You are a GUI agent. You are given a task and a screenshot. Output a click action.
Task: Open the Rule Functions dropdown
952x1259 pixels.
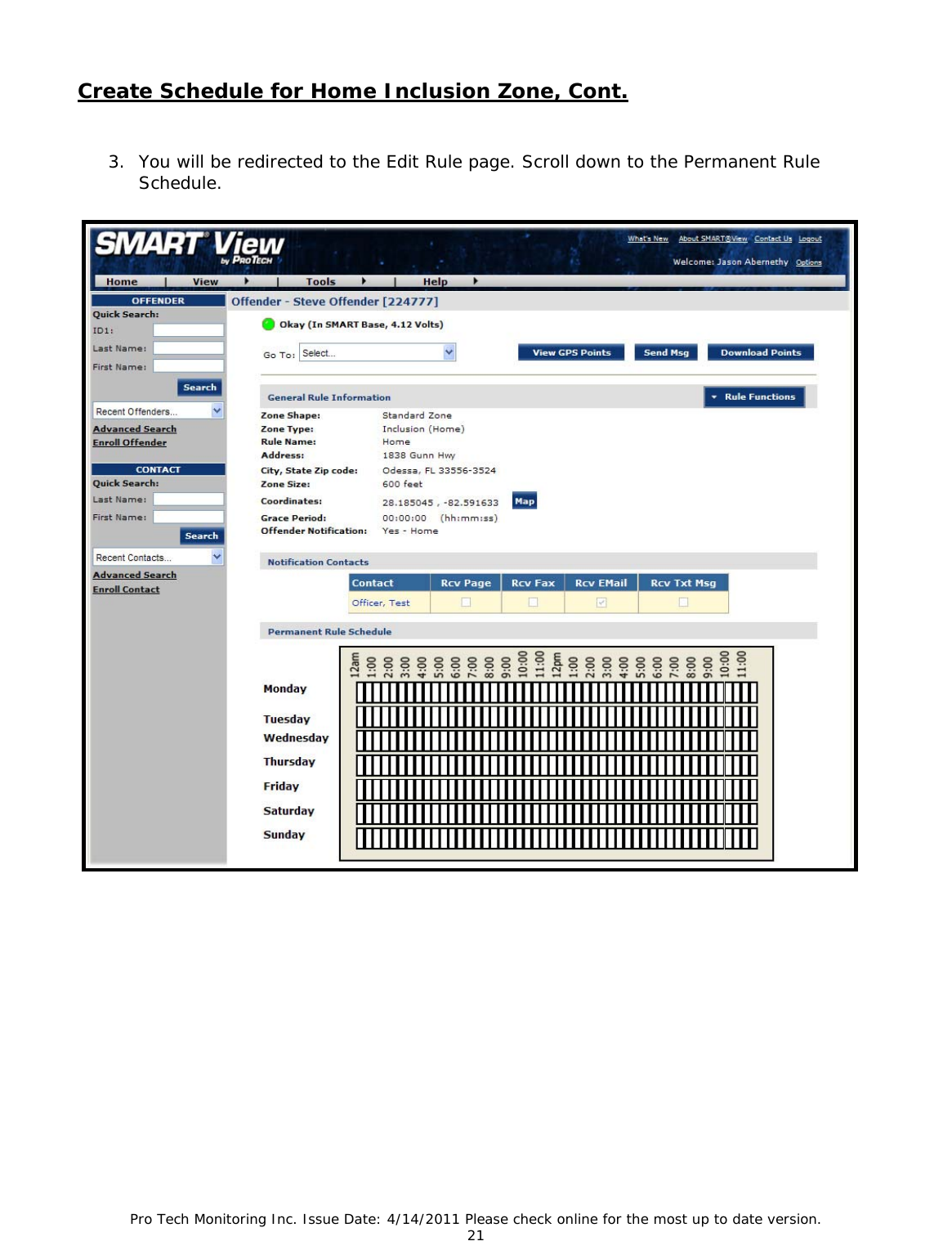(754, 397)
